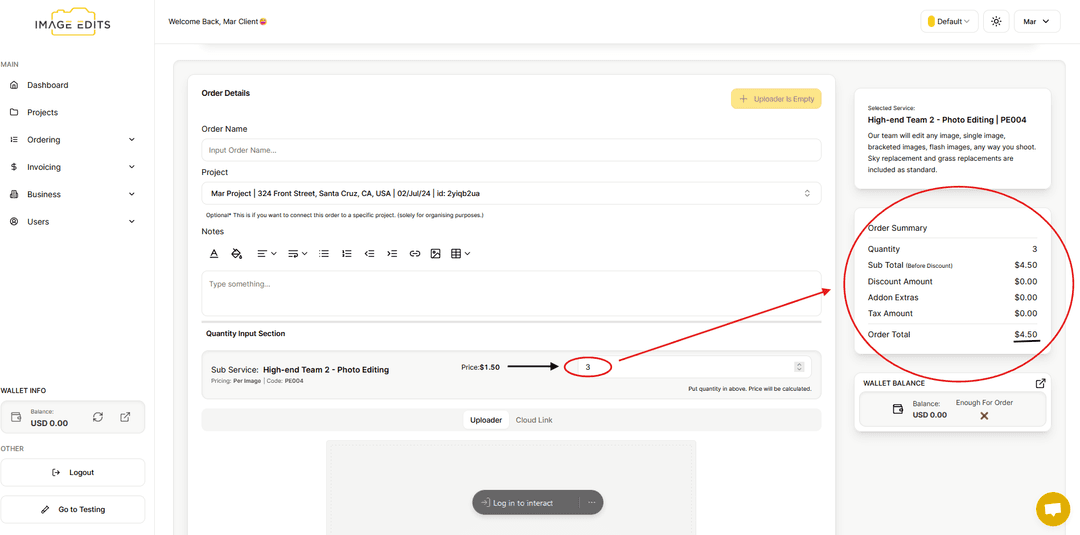Viewport: 1080px width, 535px height.
Task: Click the Order Name input field
Action: 511,150
